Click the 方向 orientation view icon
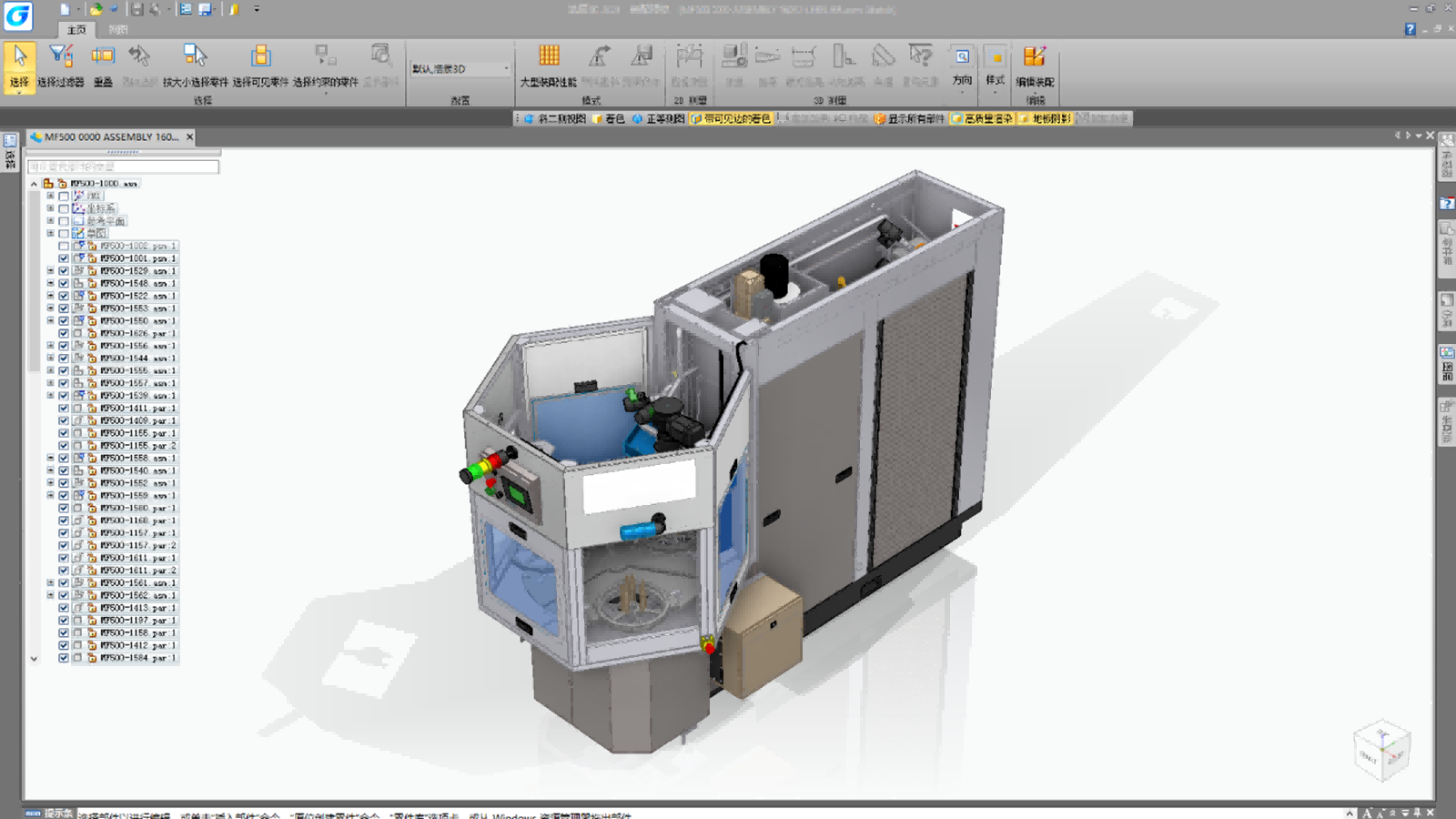The width and height of the screenshot is (1456, 819). (962, 66)
